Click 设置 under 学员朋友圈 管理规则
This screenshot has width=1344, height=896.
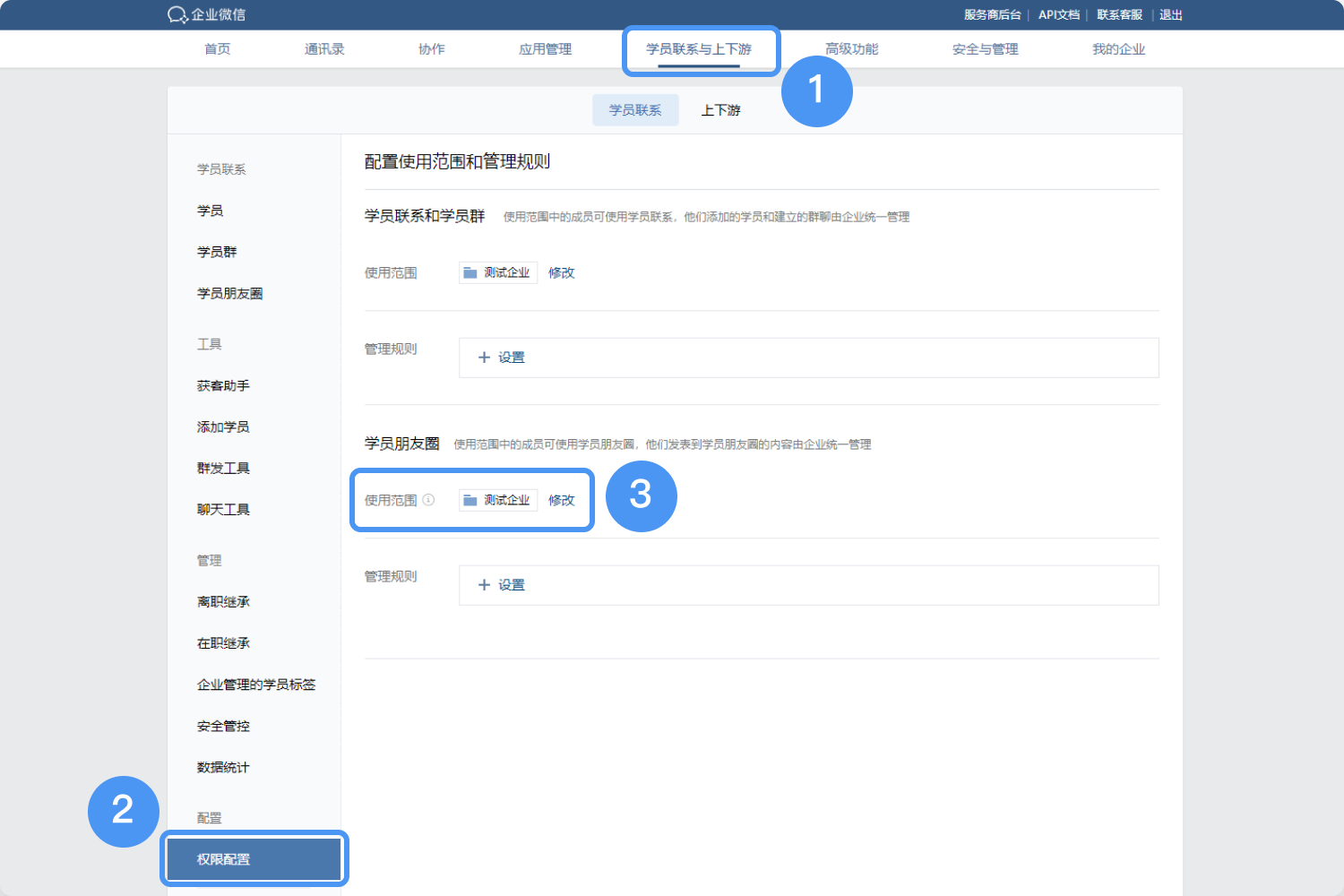512,585
